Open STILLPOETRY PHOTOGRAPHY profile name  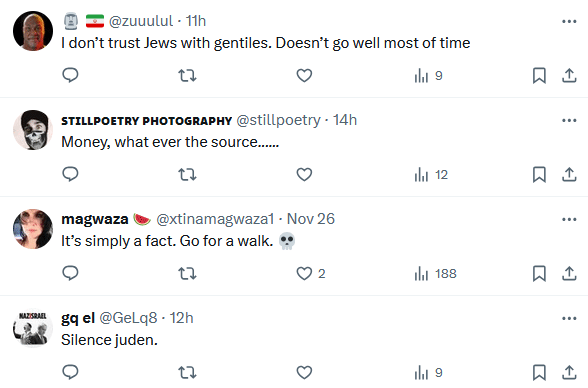147,121
